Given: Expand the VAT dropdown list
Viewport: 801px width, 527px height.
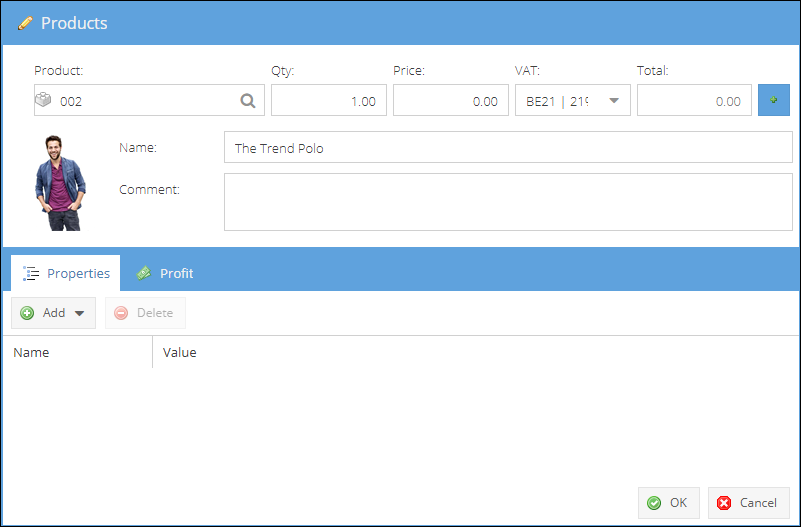Looking at the screenshot, I should tap(613, 100).
